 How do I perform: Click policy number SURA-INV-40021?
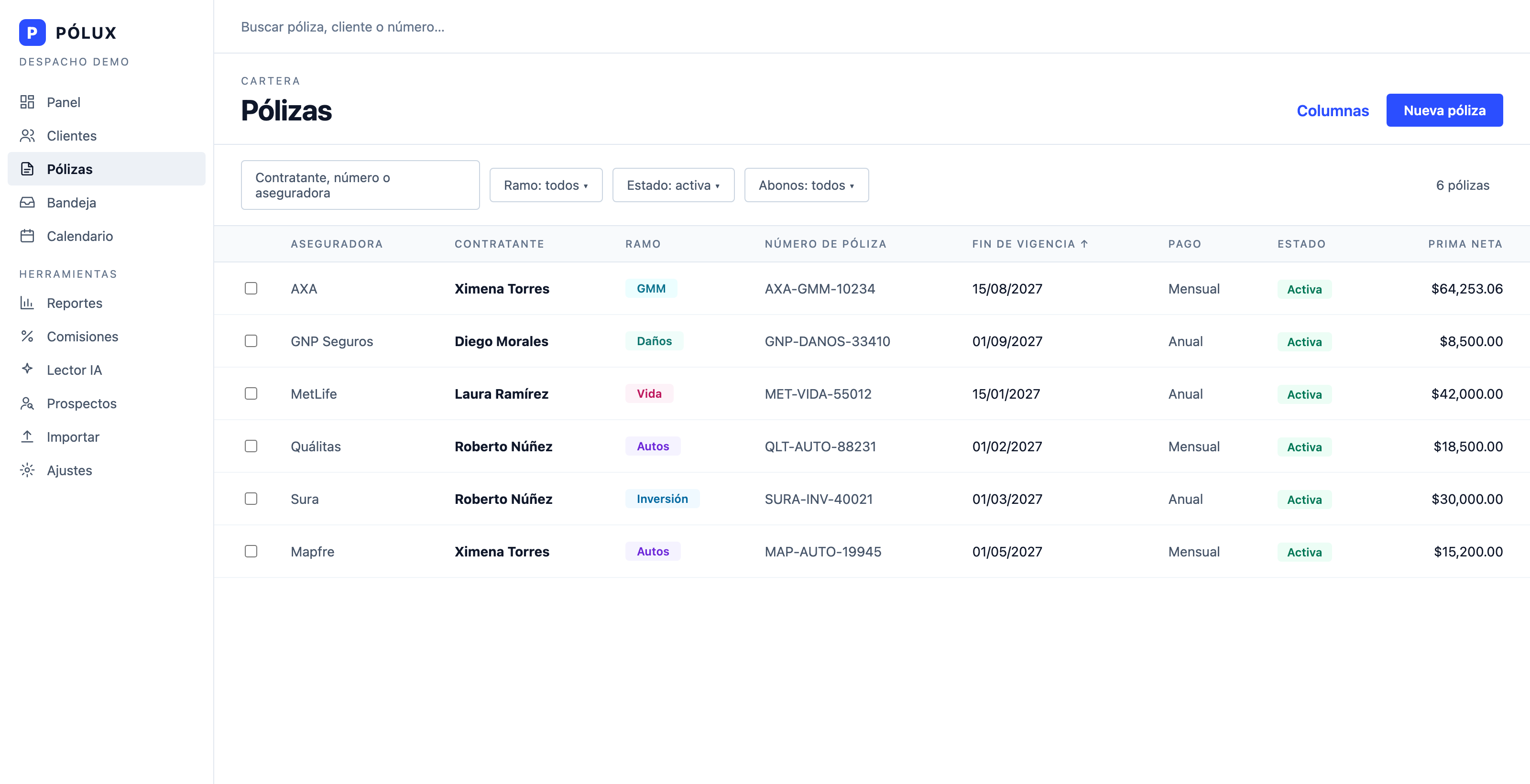819,499
